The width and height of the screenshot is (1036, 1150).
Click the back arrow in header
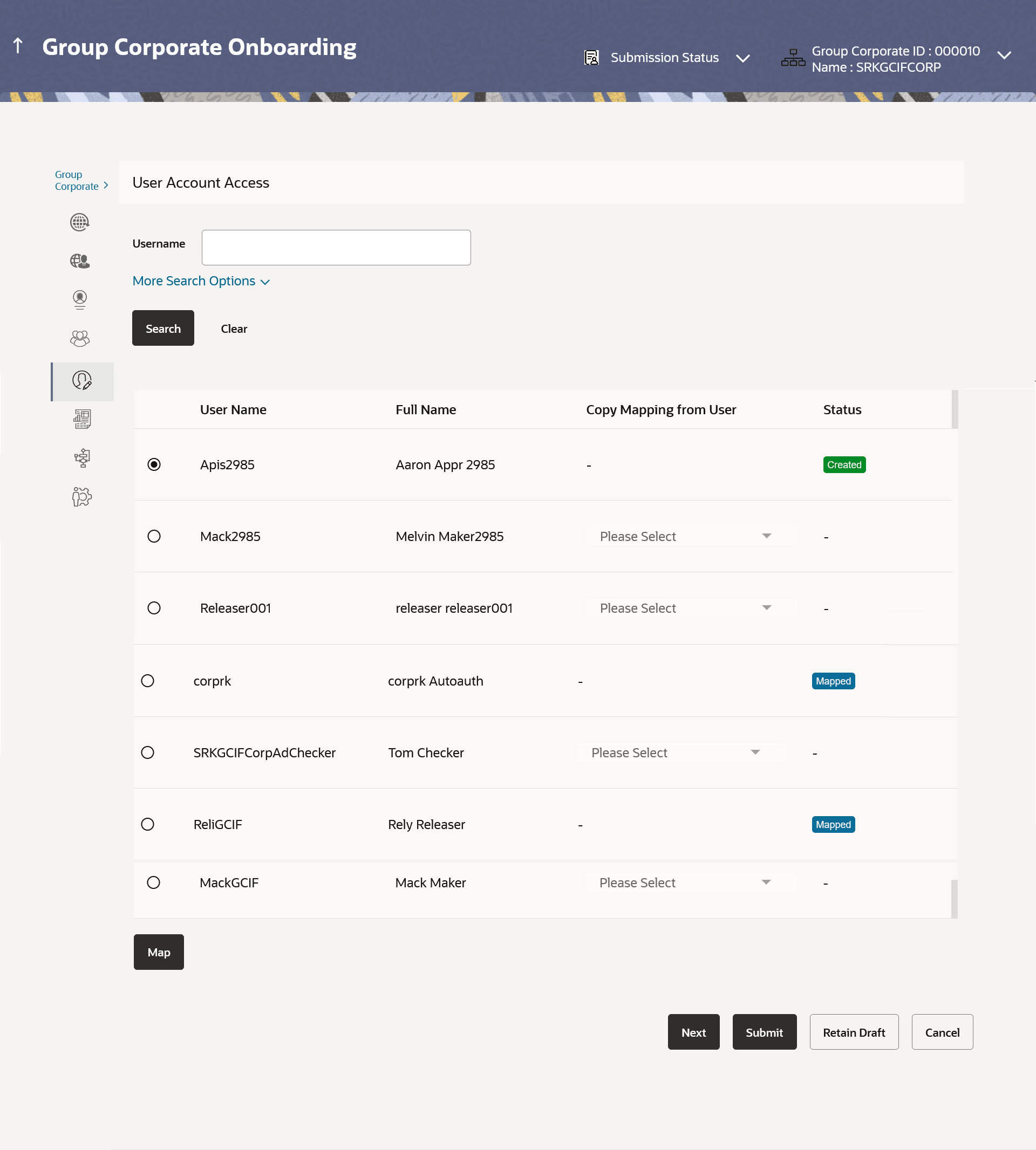(18, 45)
